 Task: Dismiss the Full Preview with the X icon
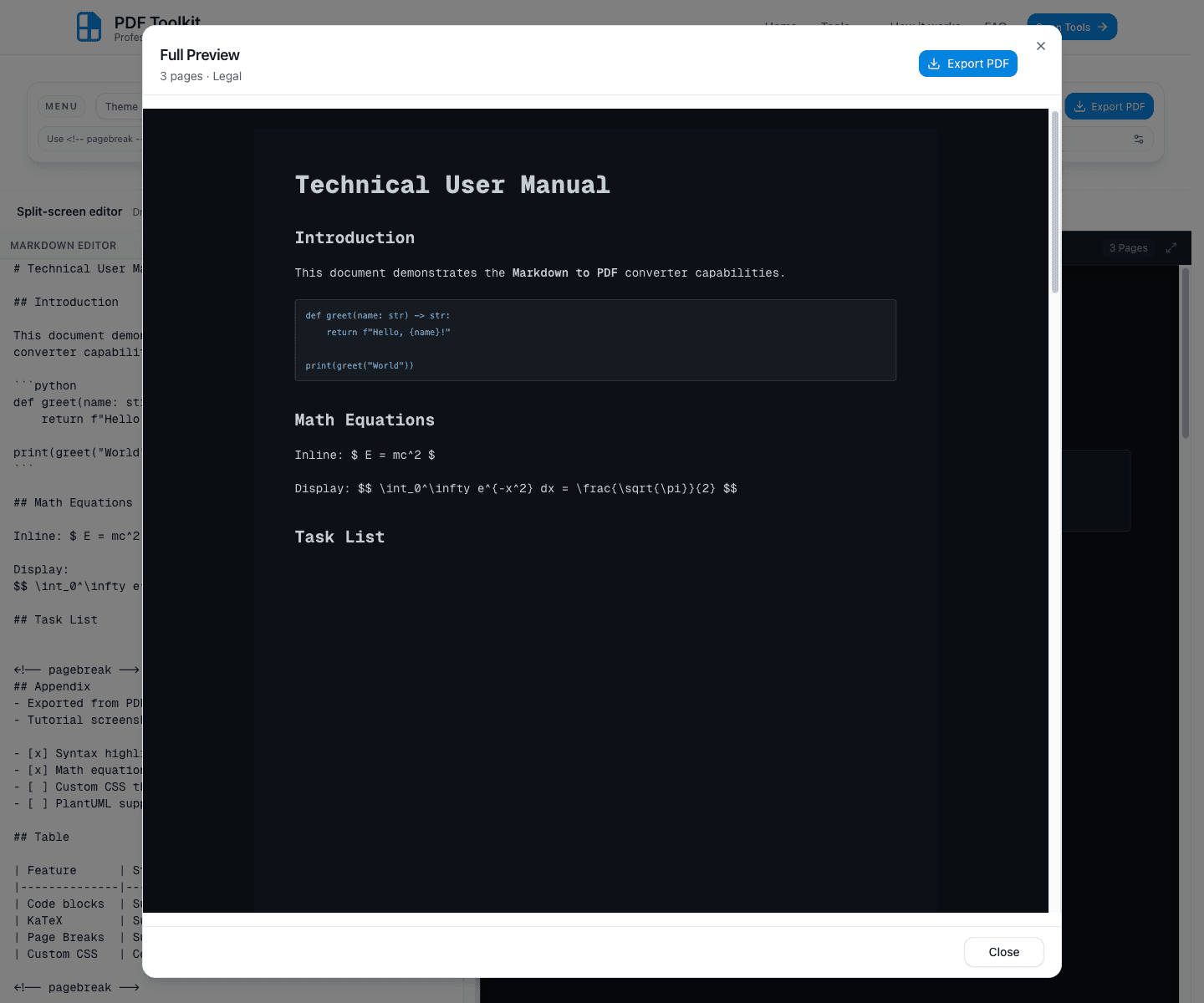pyautogui.click(x=1041, y=46)
